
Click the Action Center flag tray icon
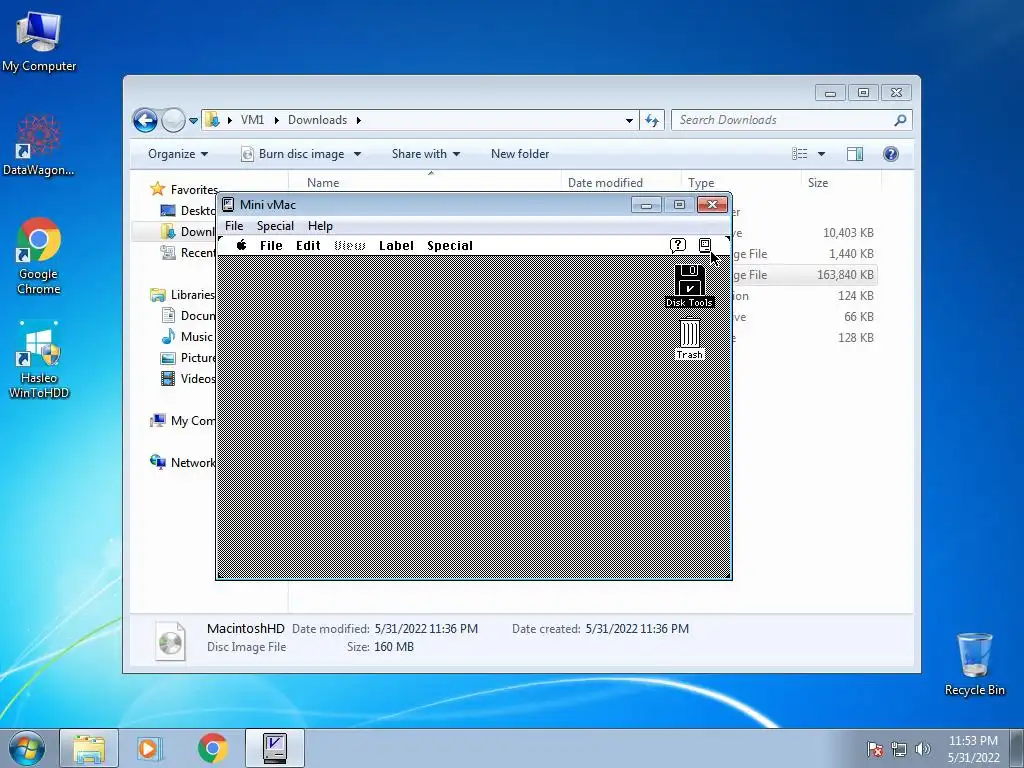point(875,749)
